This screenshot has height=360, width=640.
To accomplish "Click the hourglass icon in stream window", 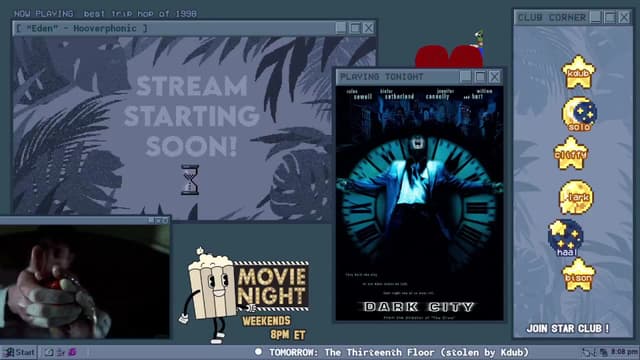I will click(190, 180).
